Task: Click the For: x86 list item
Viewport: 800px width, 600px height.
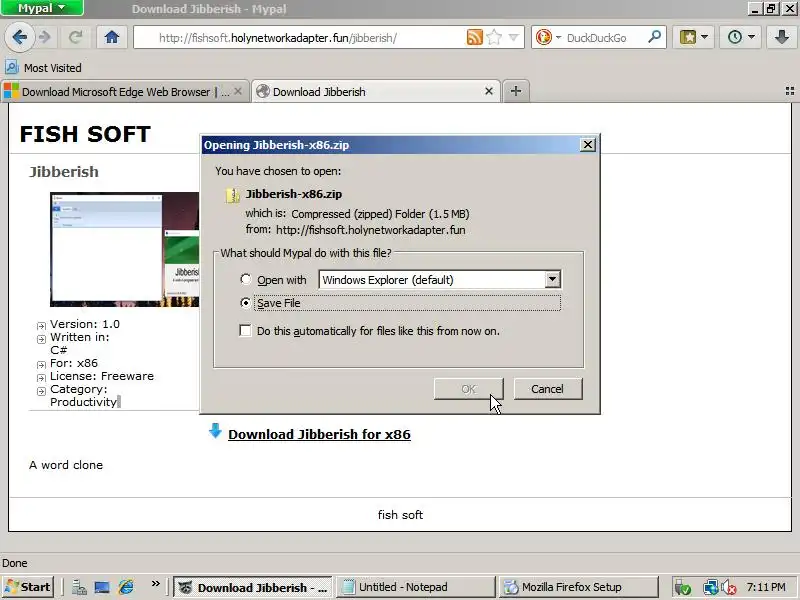Action: (74, 363)
